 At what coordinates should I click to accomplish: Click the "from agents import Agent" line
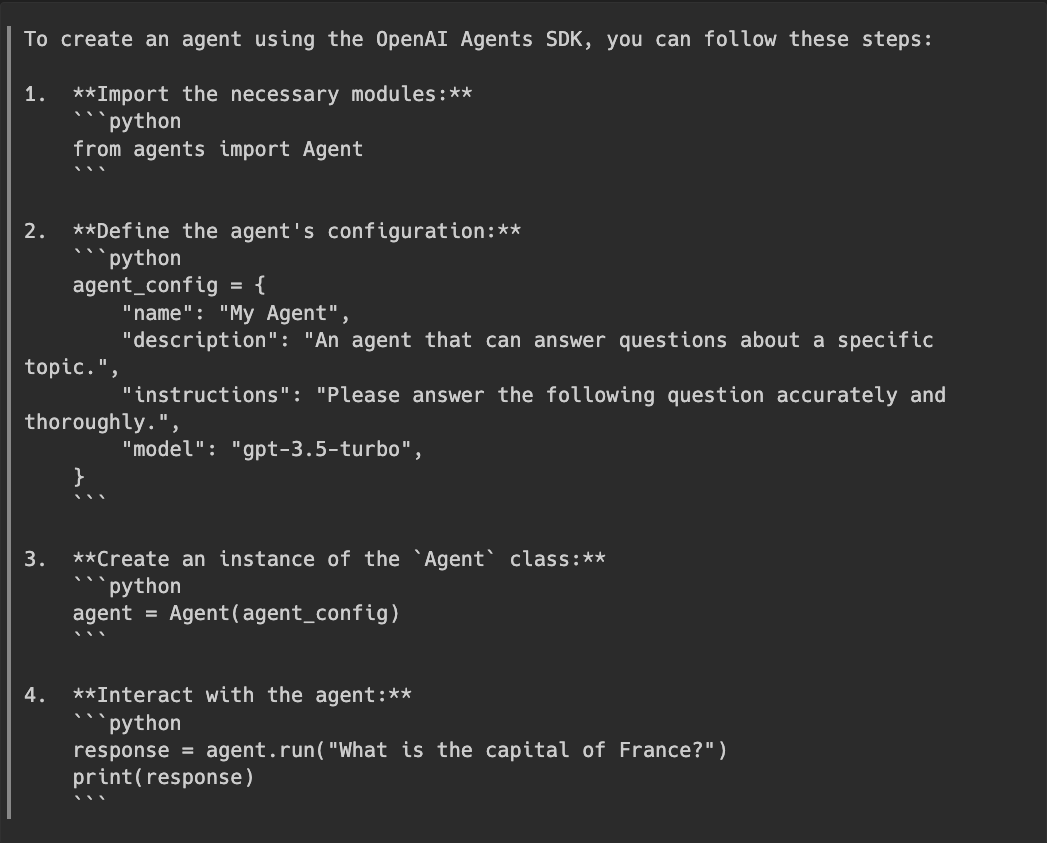point(217,150)
